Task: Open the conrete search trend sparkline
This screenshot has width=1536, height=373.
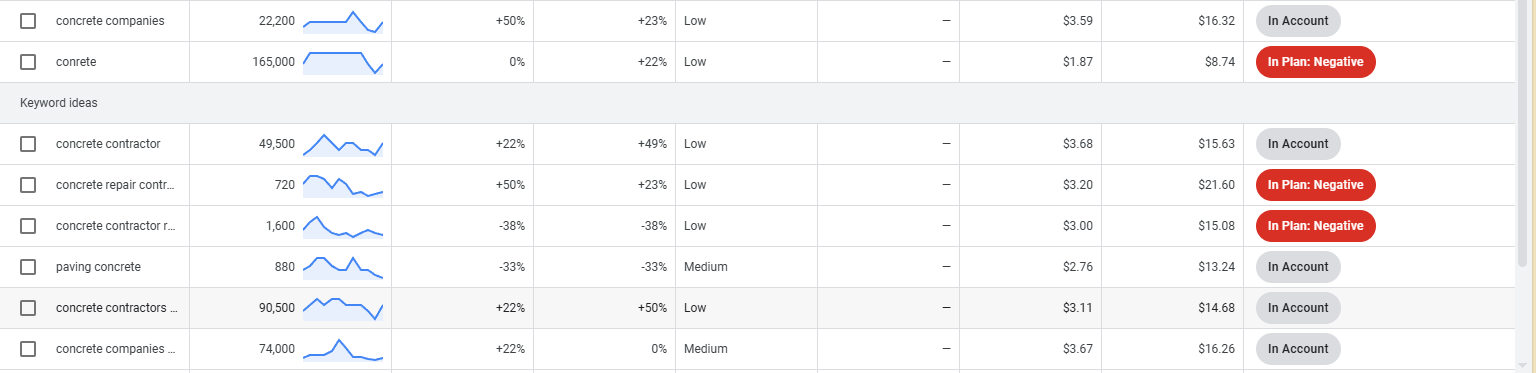Action: coord(343,62)
